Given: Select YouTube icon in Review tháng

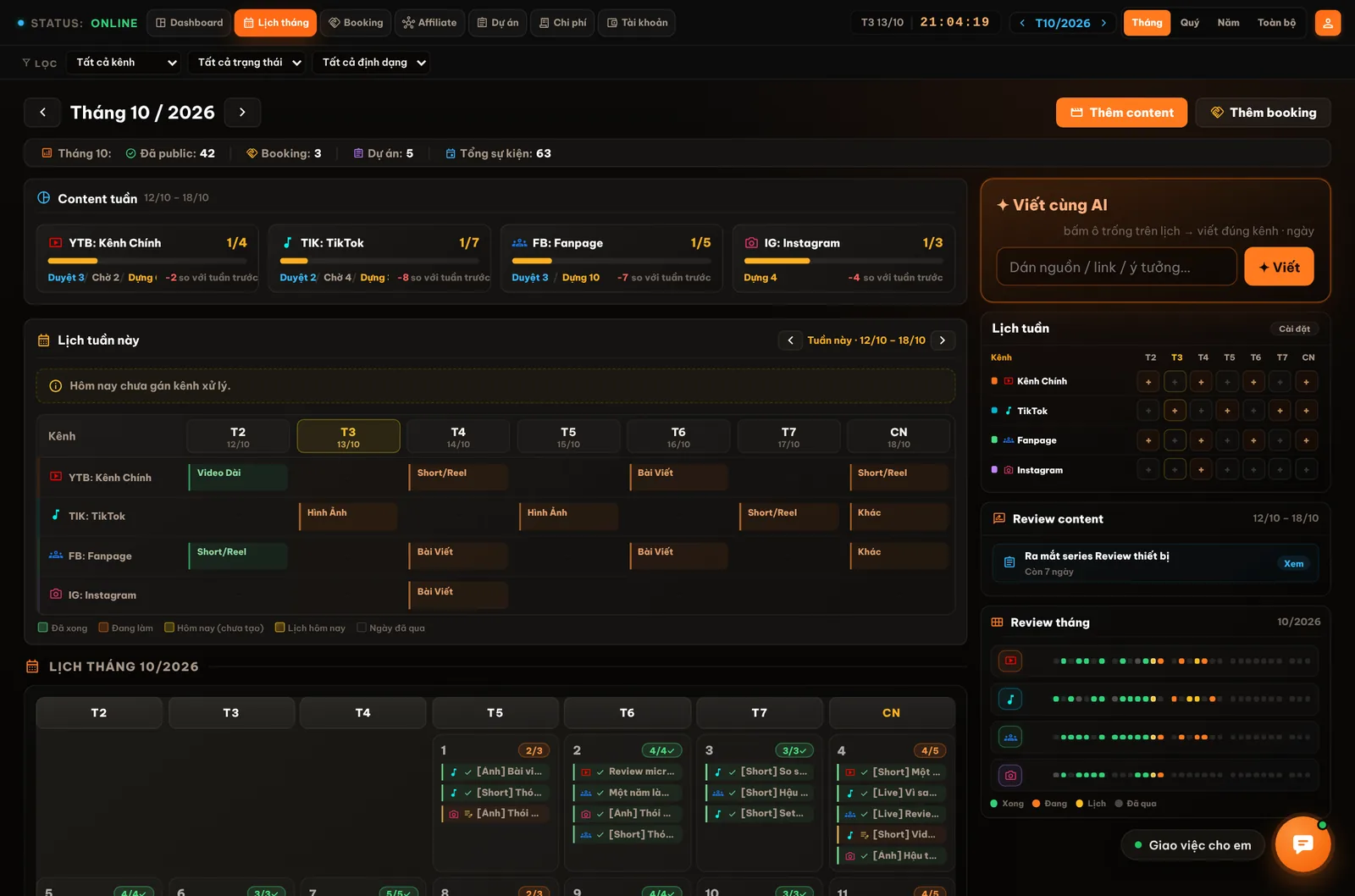Looking at the screenshot, I should point(1010,661).
